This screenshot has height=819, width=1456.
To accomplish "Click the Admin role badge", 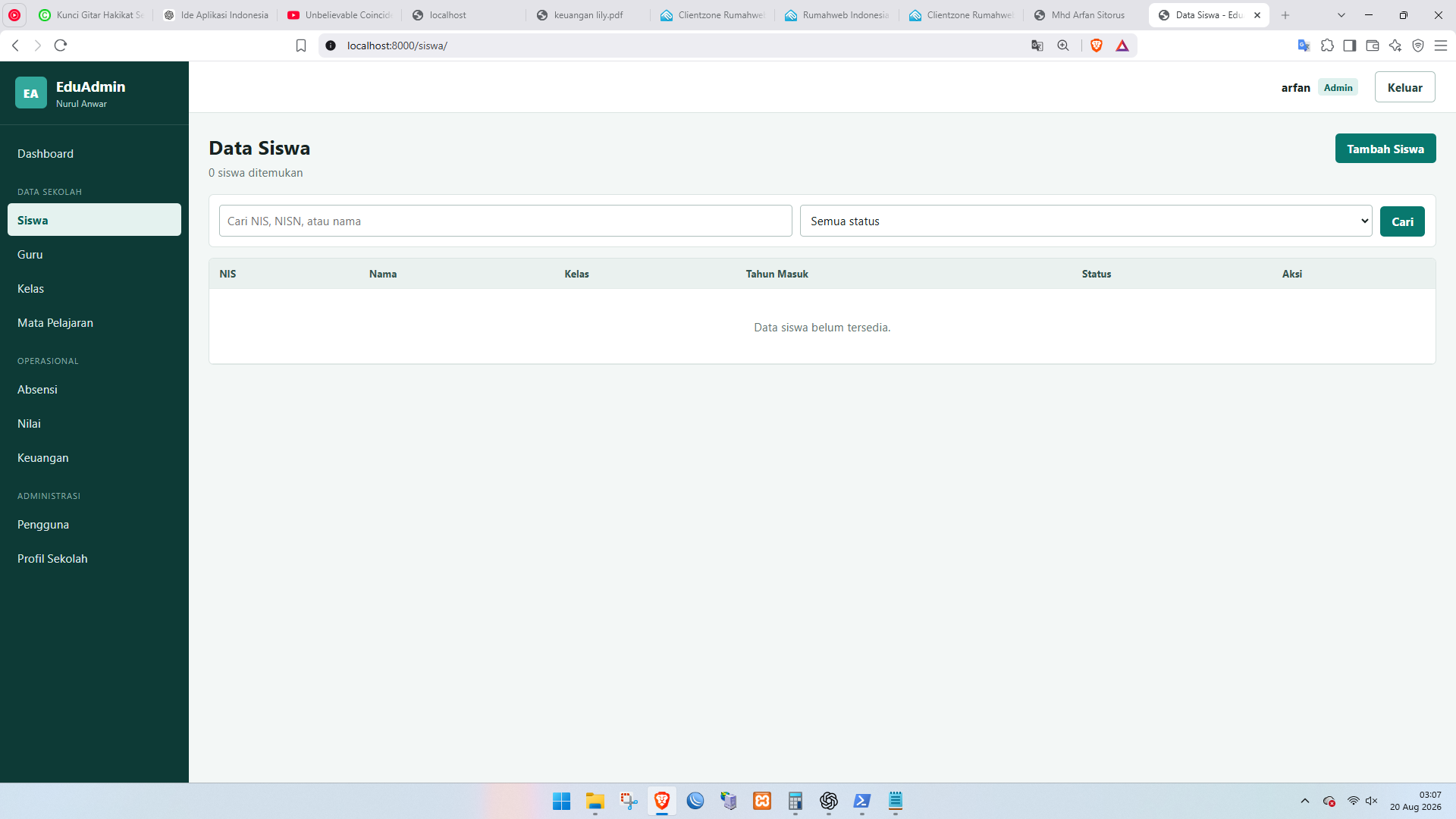I will 1338,87.
